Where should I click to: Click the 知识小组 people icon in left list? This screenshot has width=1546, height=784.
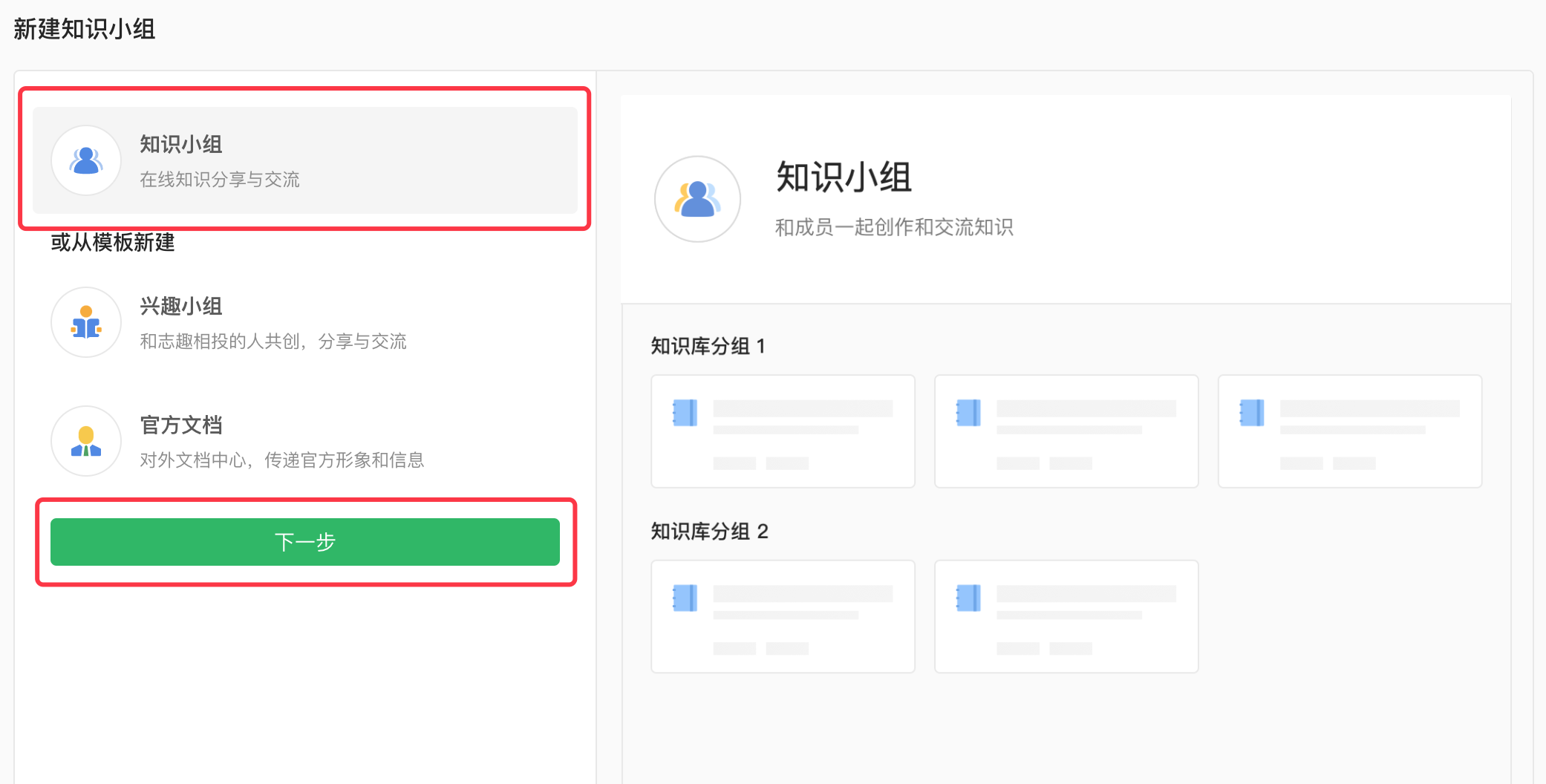(x=86, y=160)
